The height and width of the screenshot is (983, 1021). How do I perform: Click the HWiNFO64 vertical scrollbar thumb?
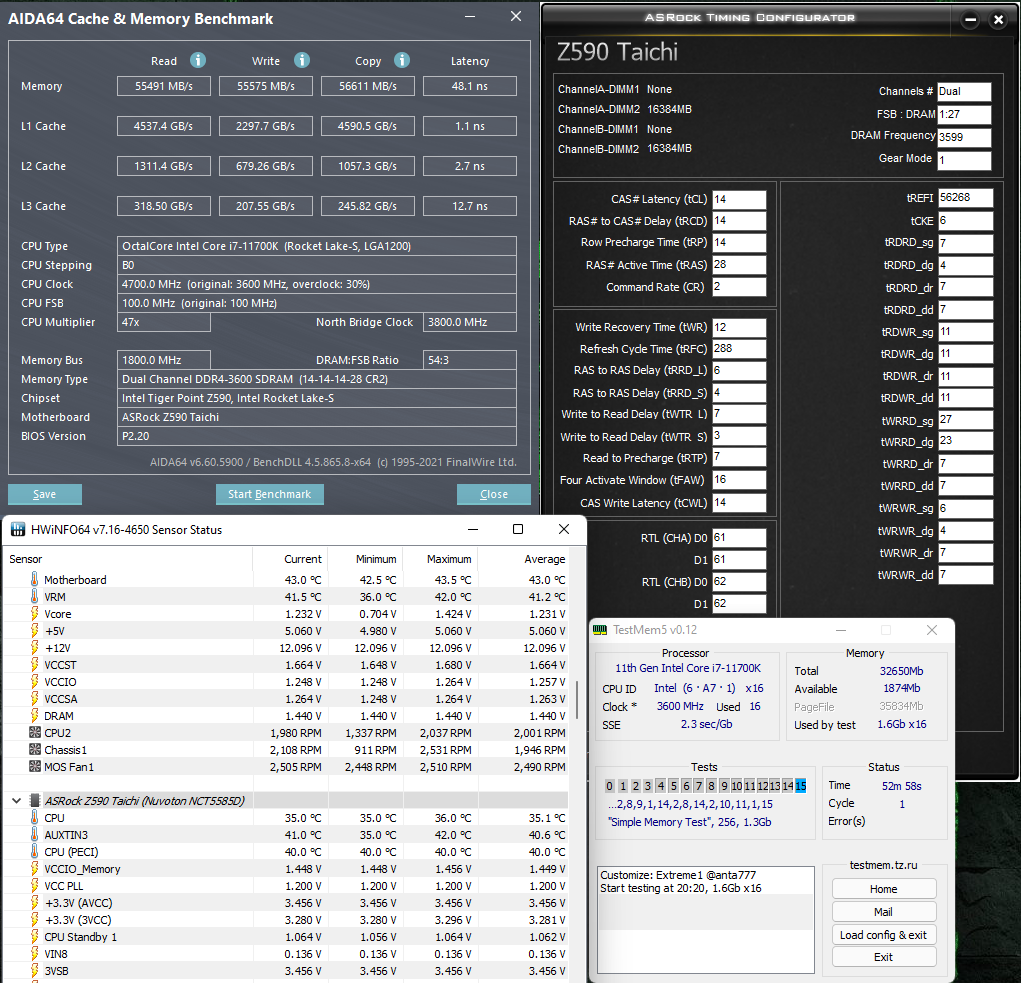[x=577, y=699]
